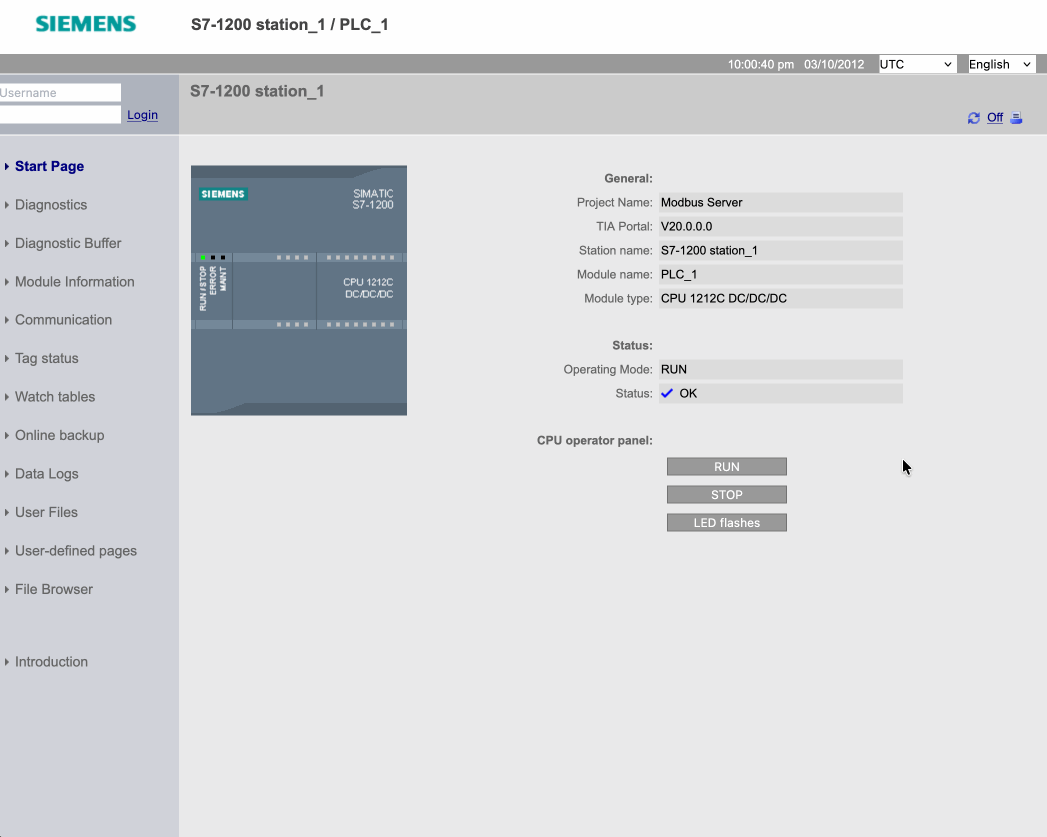1047x837 pixels.
Task: Navigate to Tag status
Action: point(47,358)
